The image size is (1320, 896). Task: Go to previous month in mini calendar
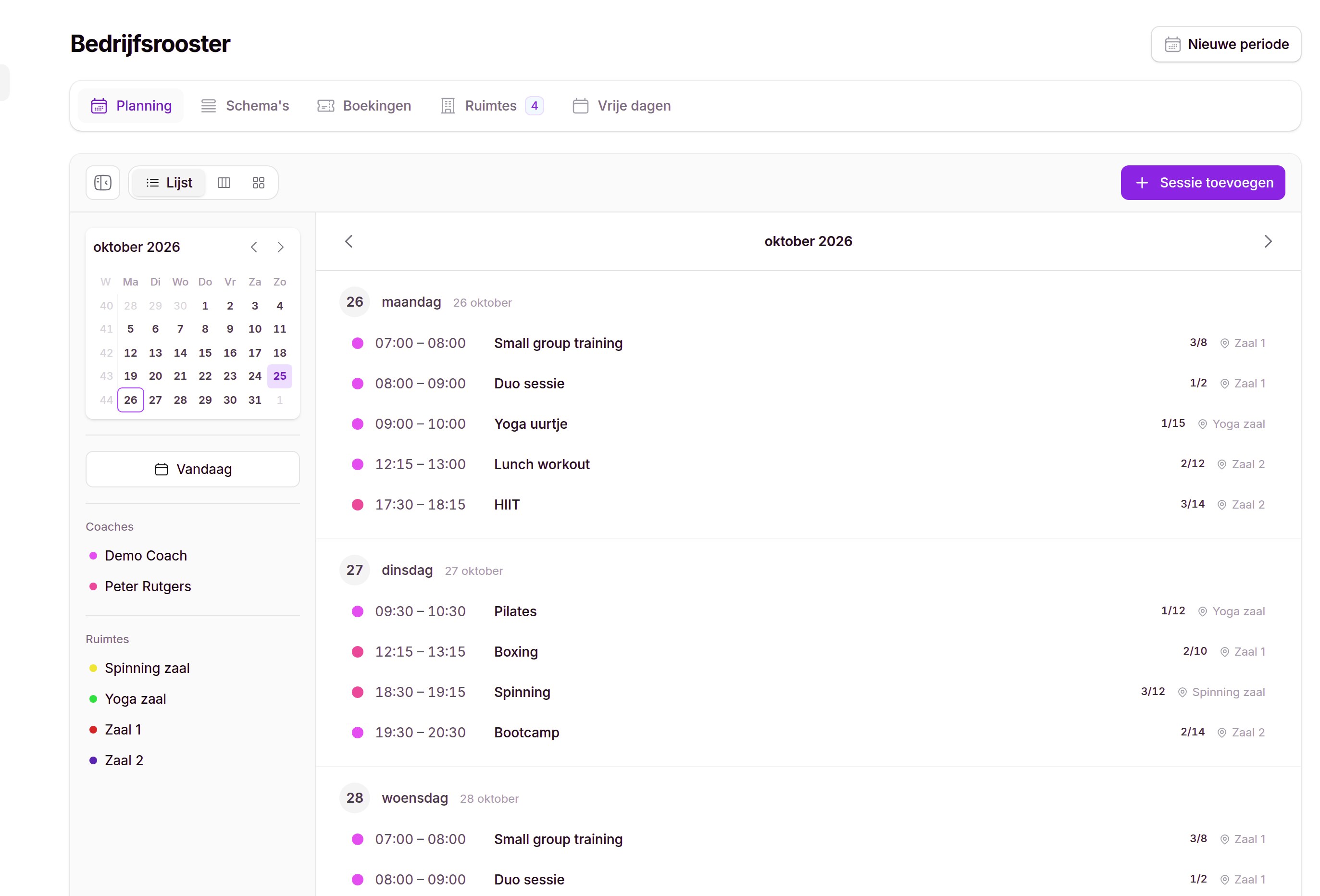254,247
